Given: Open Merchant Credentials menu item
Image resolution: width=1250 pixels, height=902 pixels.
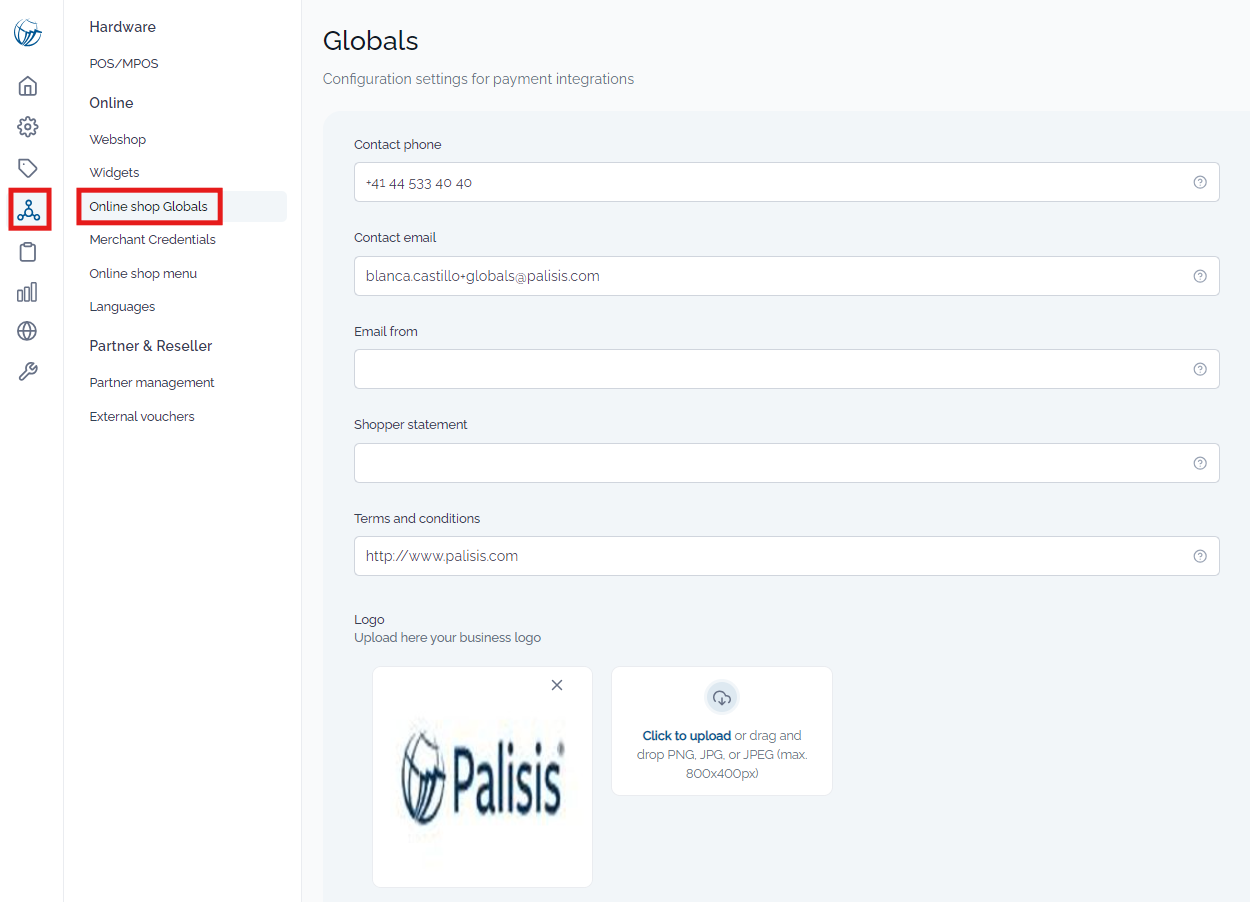Looking at the screenshot, I should tap(152, 240).
